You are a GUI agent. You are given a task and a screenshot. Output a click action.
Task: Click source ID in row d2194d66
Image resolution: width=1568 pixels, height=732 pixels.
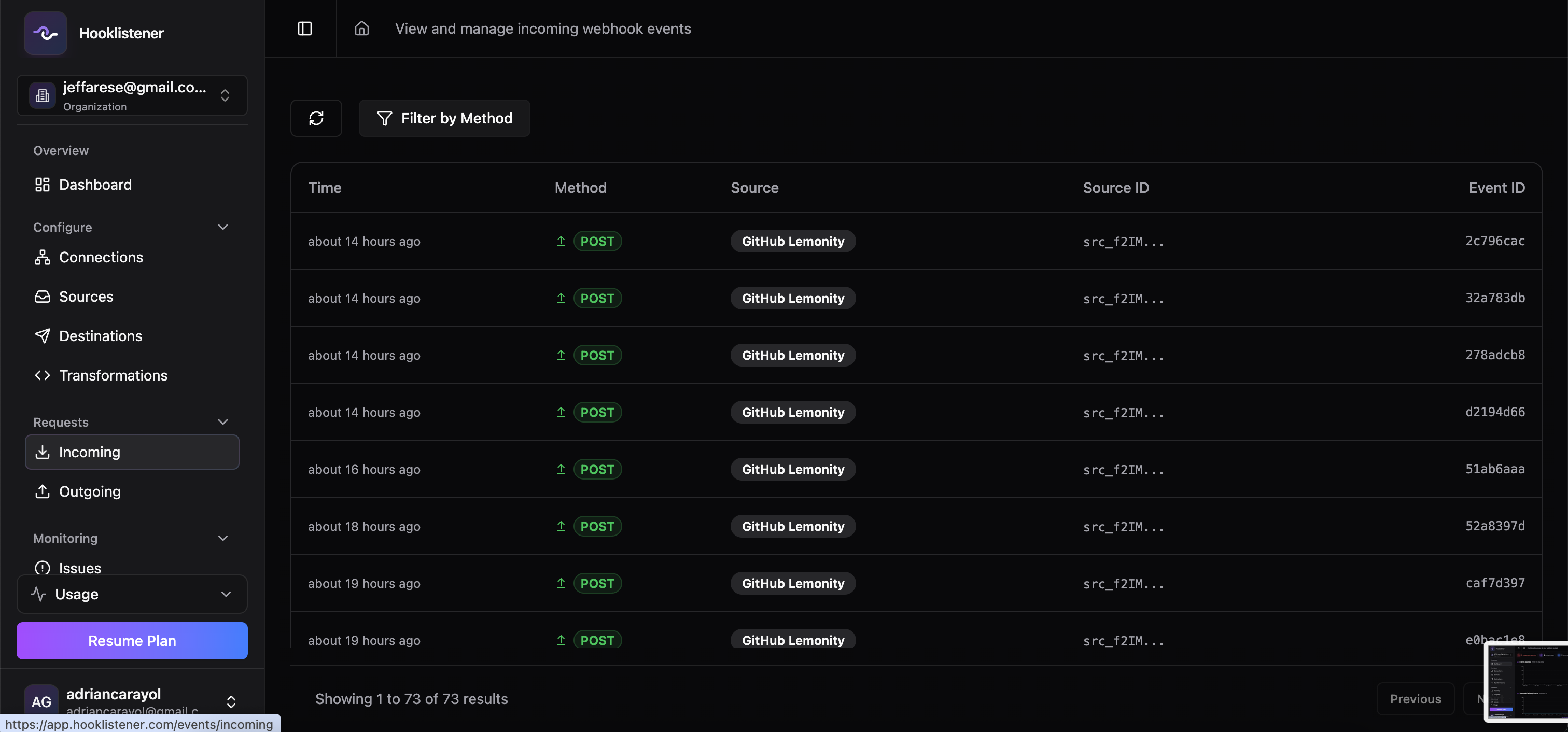[1123, 413]
